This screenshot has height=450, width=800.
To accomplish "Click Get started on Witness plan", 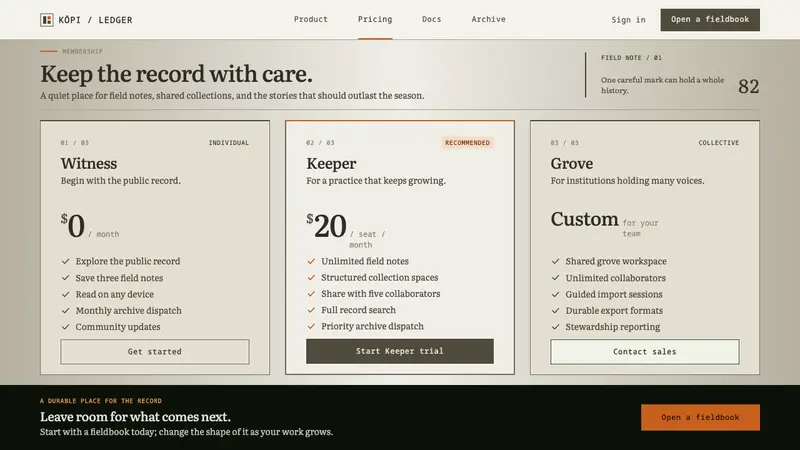I will (155, 352).
